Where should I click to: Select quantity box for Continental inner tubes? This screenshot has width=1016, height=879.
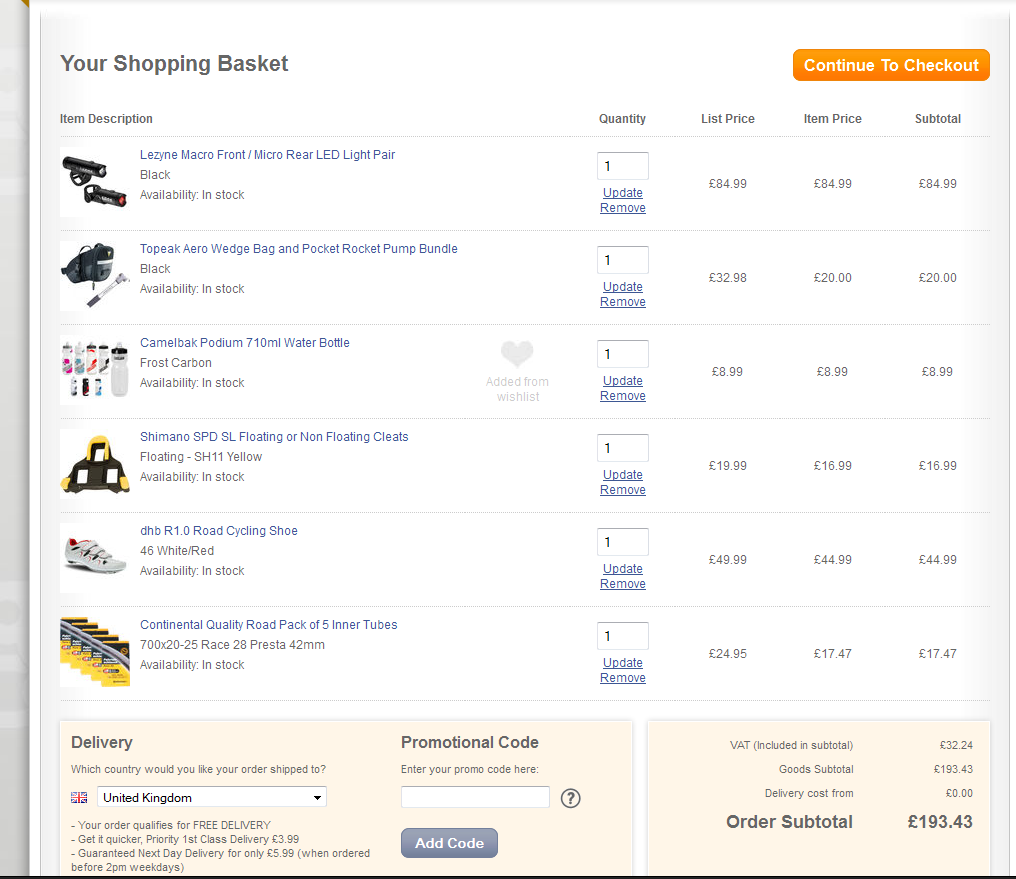tap(622, 636)
